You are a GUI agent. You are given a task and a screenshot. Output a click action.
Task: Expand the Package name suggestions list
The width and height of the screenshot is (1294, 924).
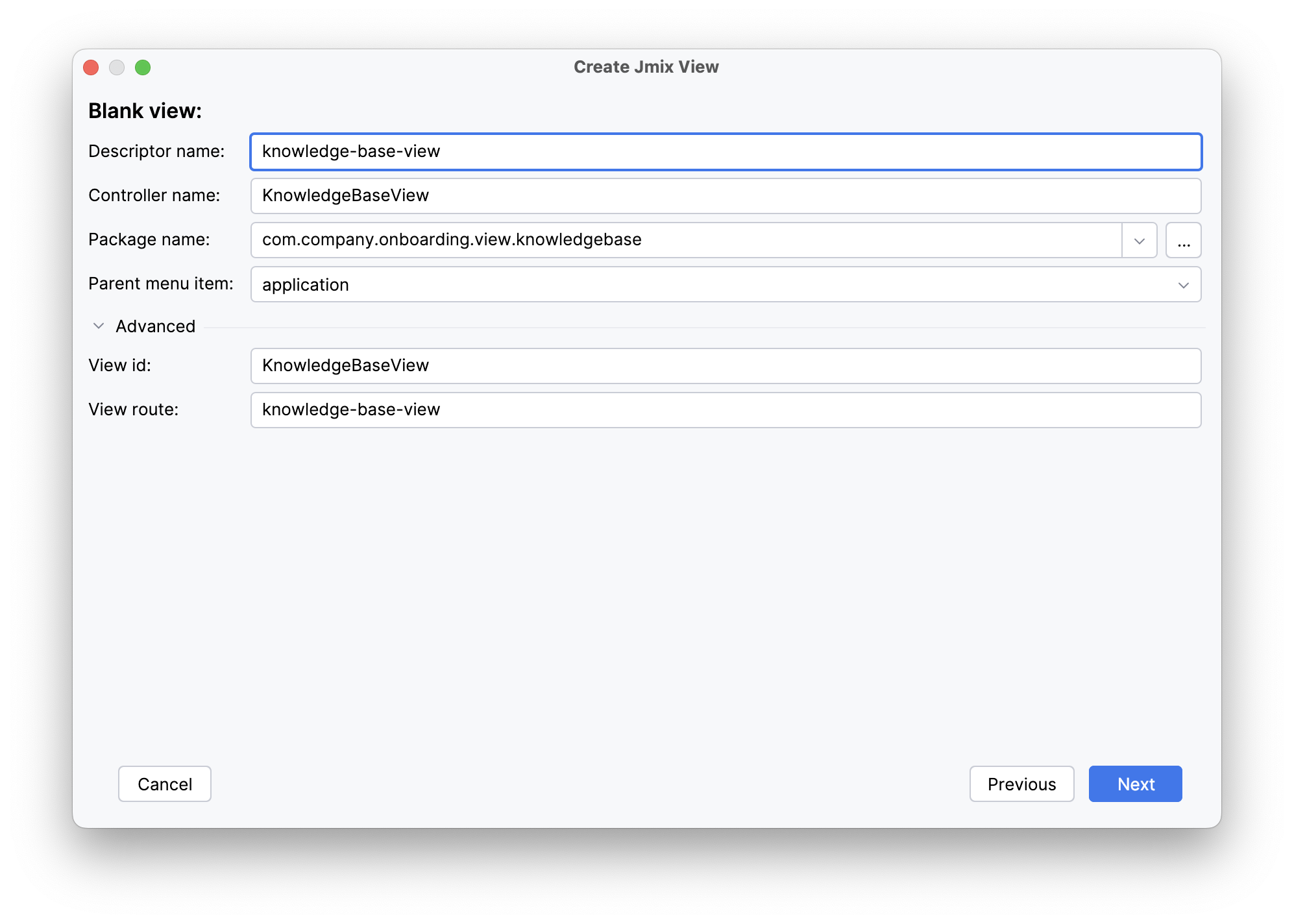coord(1139,240)
